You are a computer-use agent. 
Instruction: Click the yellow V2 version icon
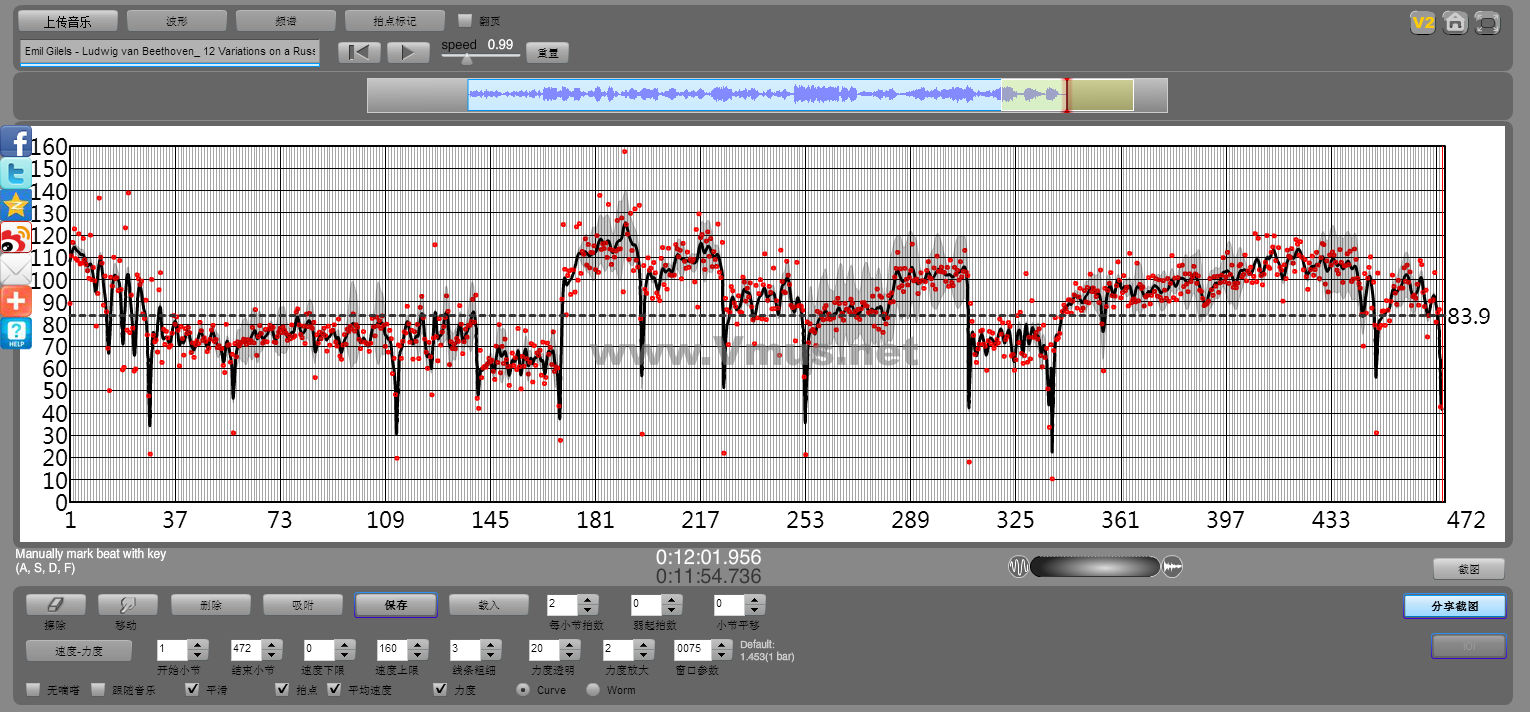pyautogui.click(x=1423, y=23)
